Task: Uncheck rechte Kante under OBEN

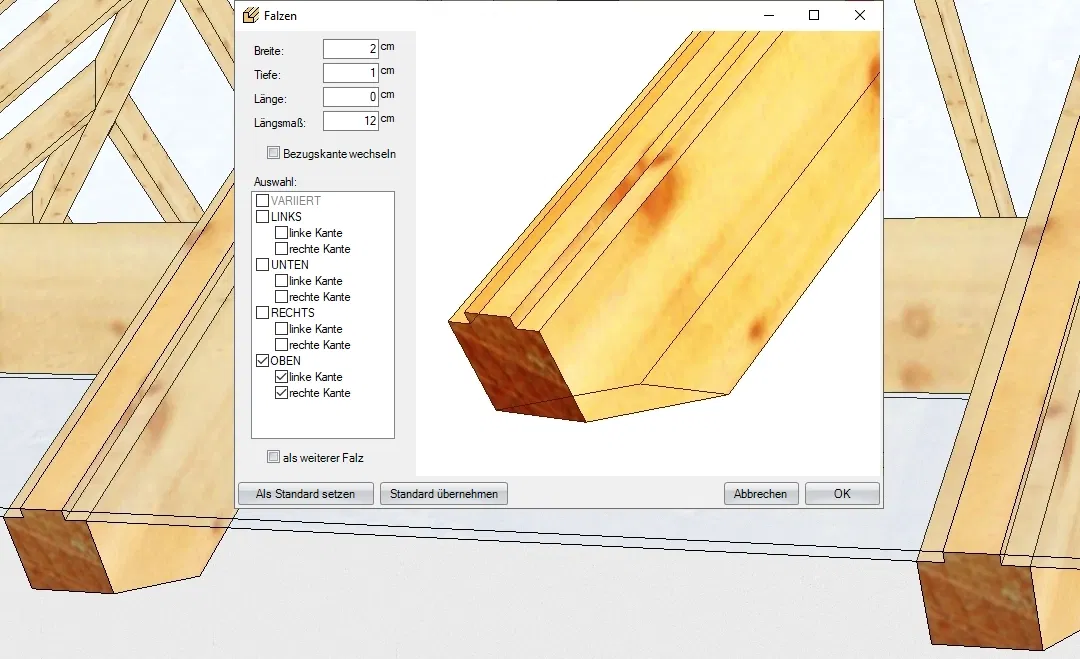Action: pyautogui.click(x=281, y=393)
